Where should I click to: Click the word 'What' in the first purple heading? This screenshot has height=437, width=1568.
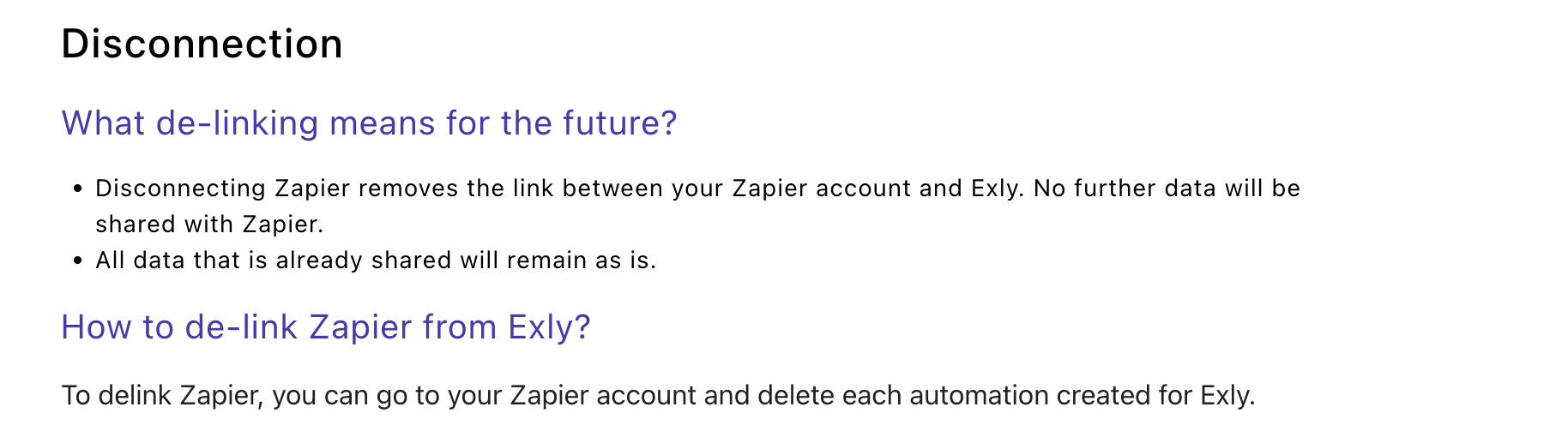[x=104, y=123]
